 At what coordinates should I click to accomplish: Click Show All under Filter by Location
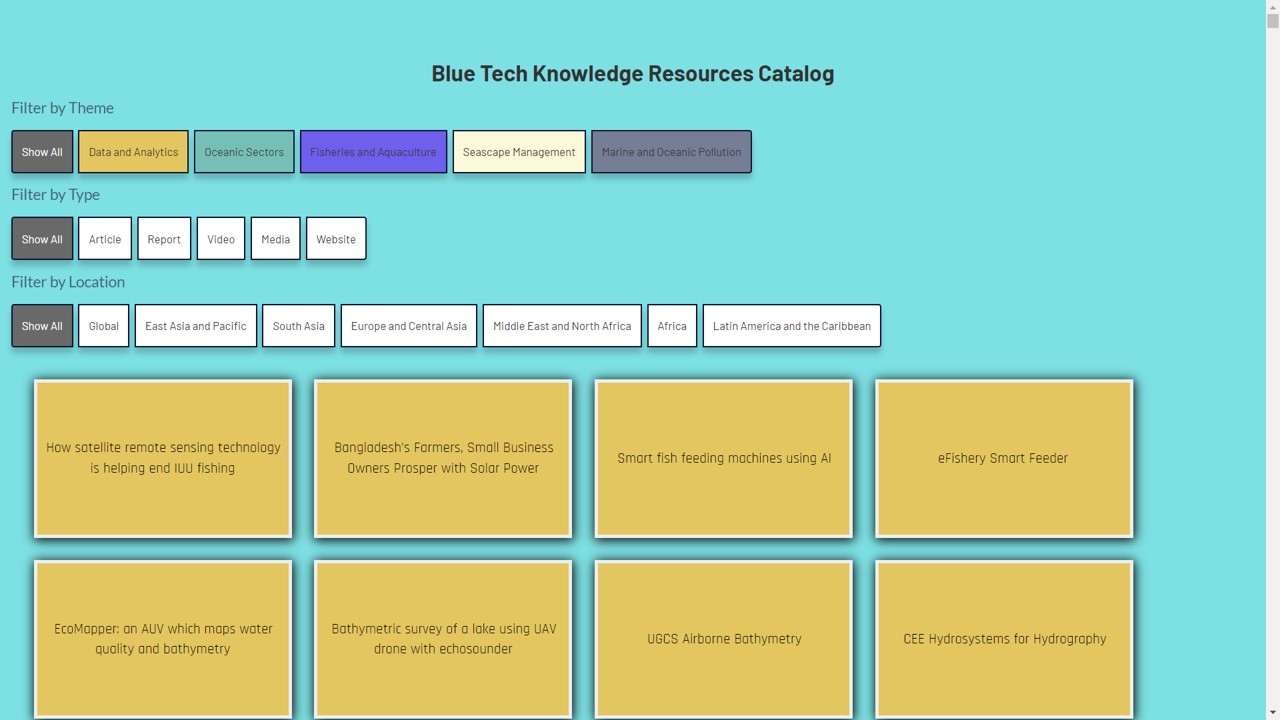[42, 326]
